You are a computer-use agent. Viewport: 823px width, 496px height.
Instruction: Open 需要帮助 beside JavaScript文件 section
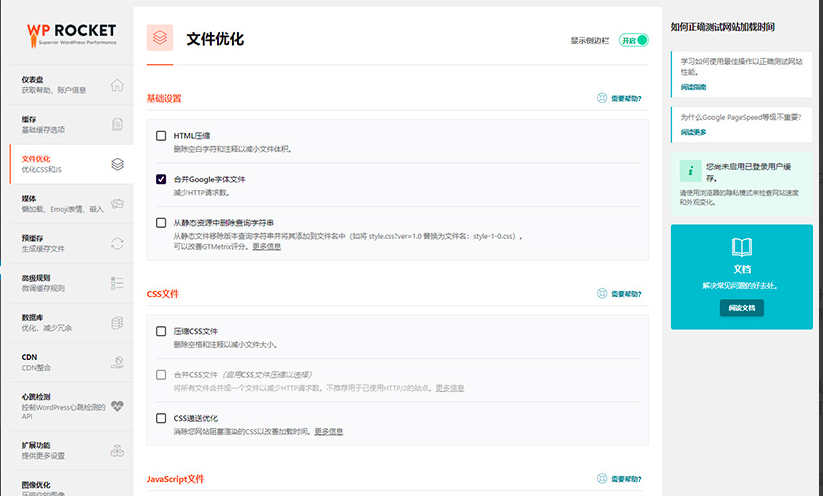619,479
